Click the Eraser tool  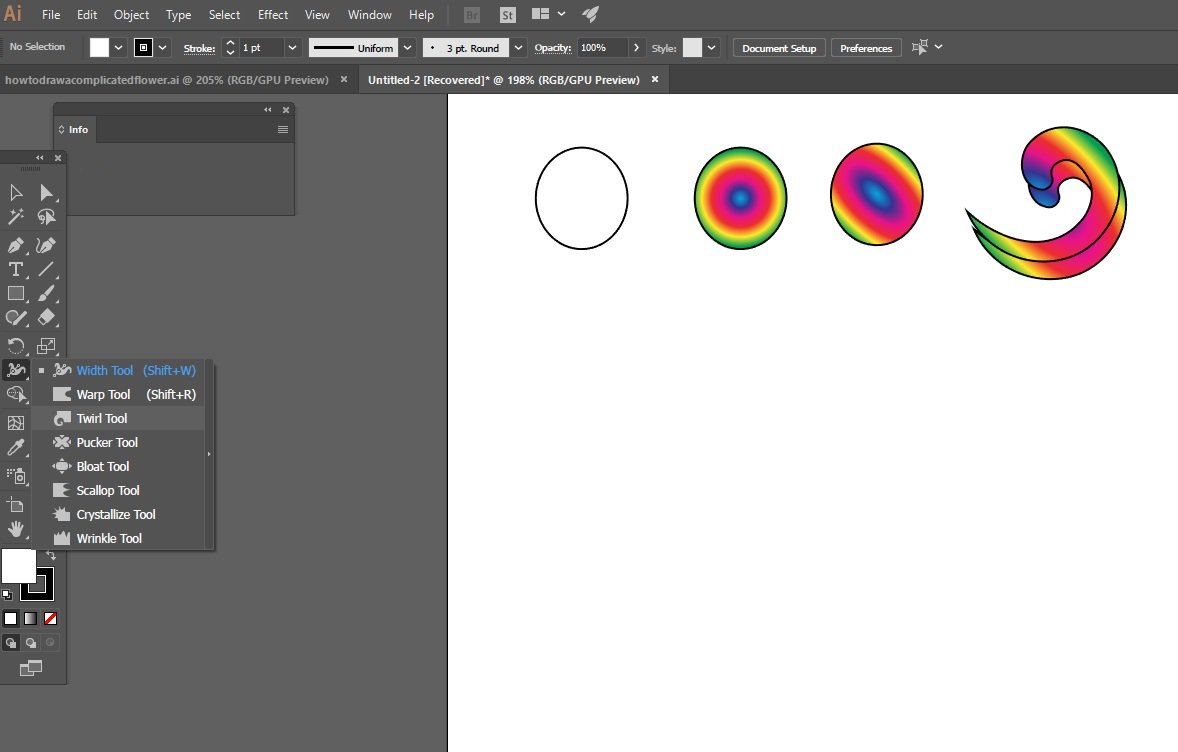coord(46,317)
